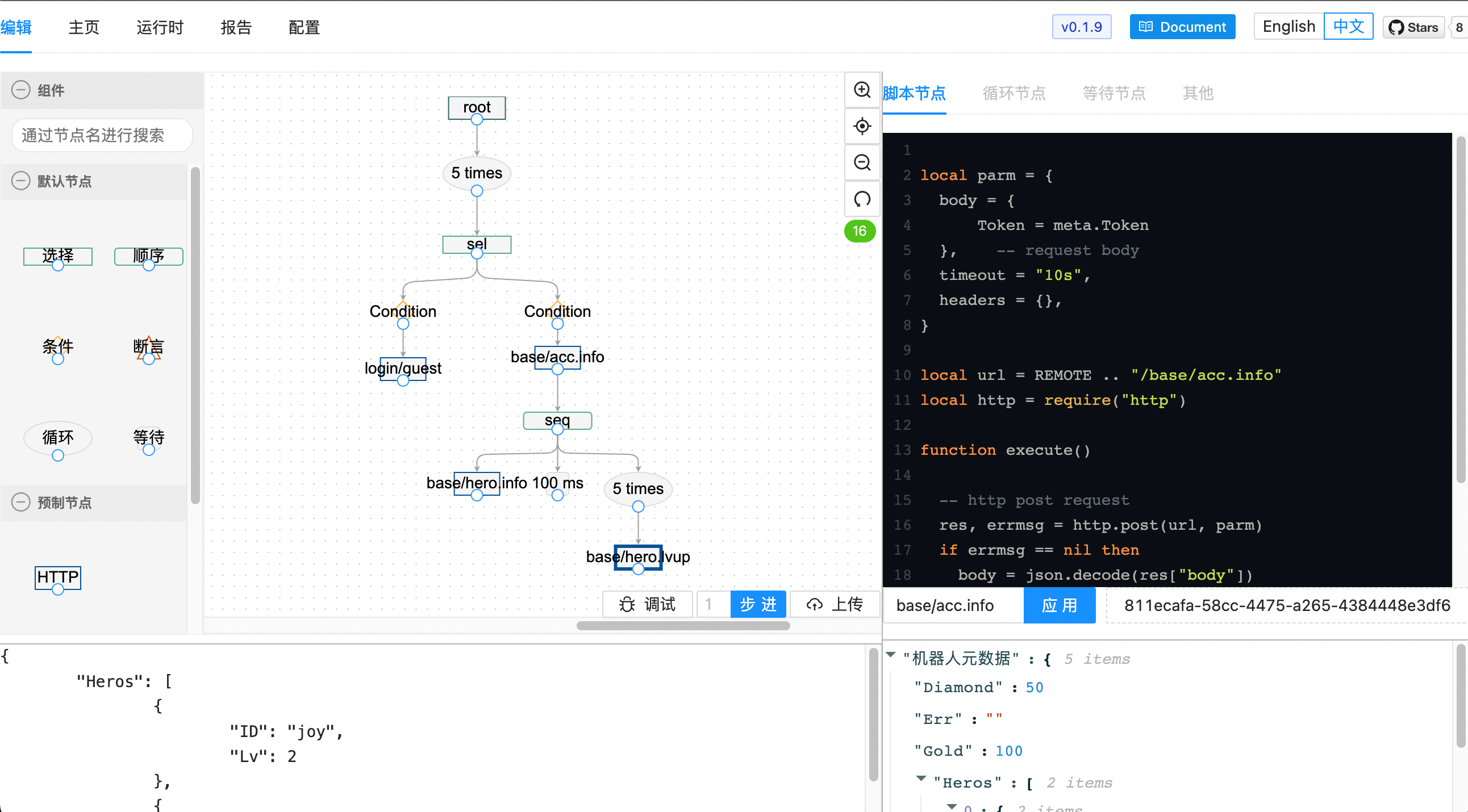Click the 100 ms wait node
Screen dimensions: 1468x812
click(557, 483)
